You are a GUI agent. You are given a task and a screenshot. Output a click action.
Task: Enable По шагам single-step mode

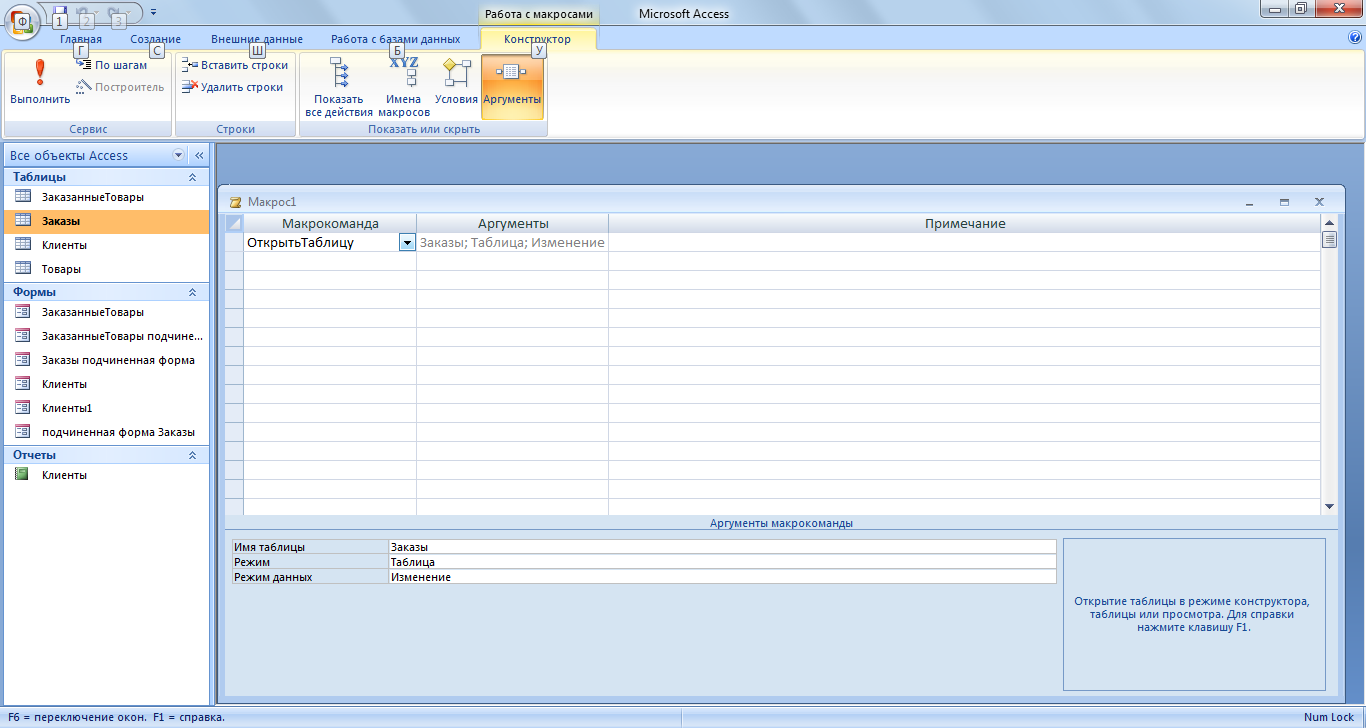(112, 65)
